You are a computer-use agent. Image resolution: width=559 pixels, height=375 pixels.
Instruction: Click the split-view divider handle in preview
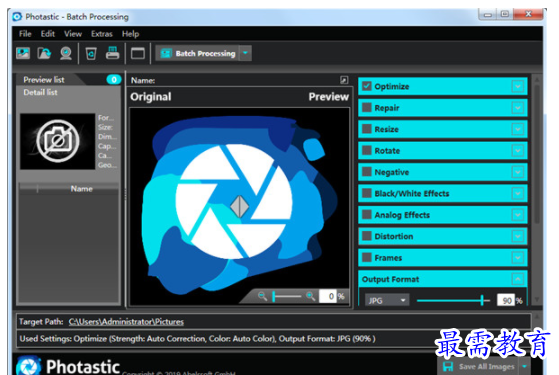tap(239, 206)
